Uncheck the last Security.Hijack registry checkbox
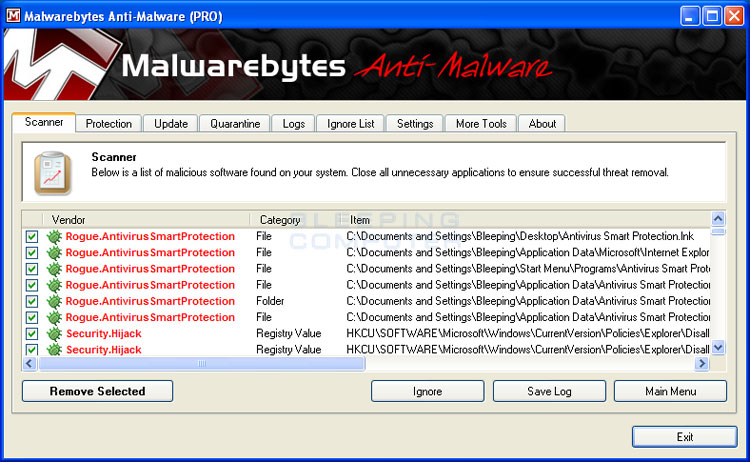This screenshot has height=462, width=750. [x=32, y=350]
